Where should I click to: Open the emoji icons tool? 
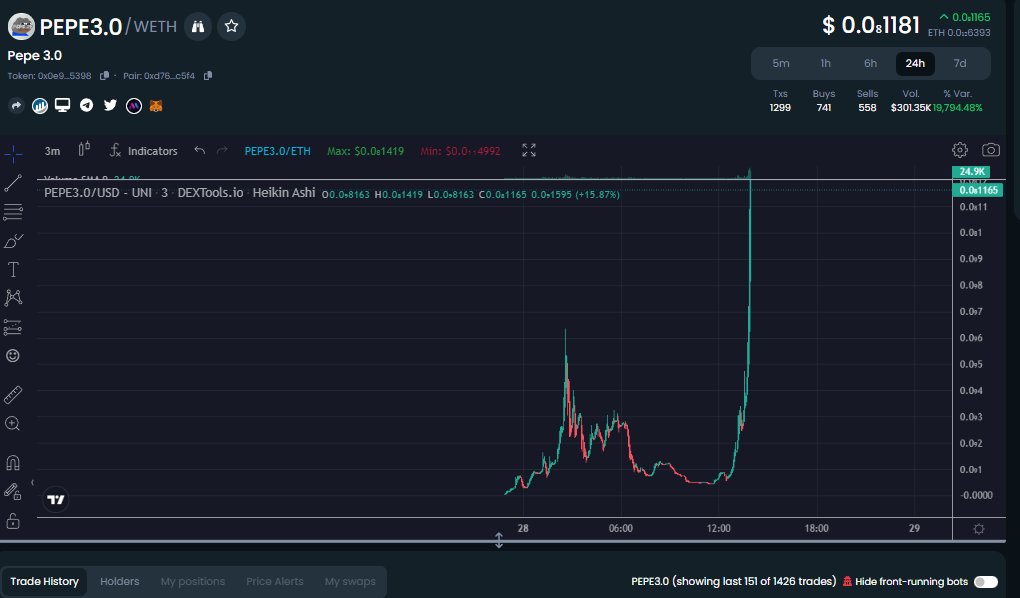(13, 355)
